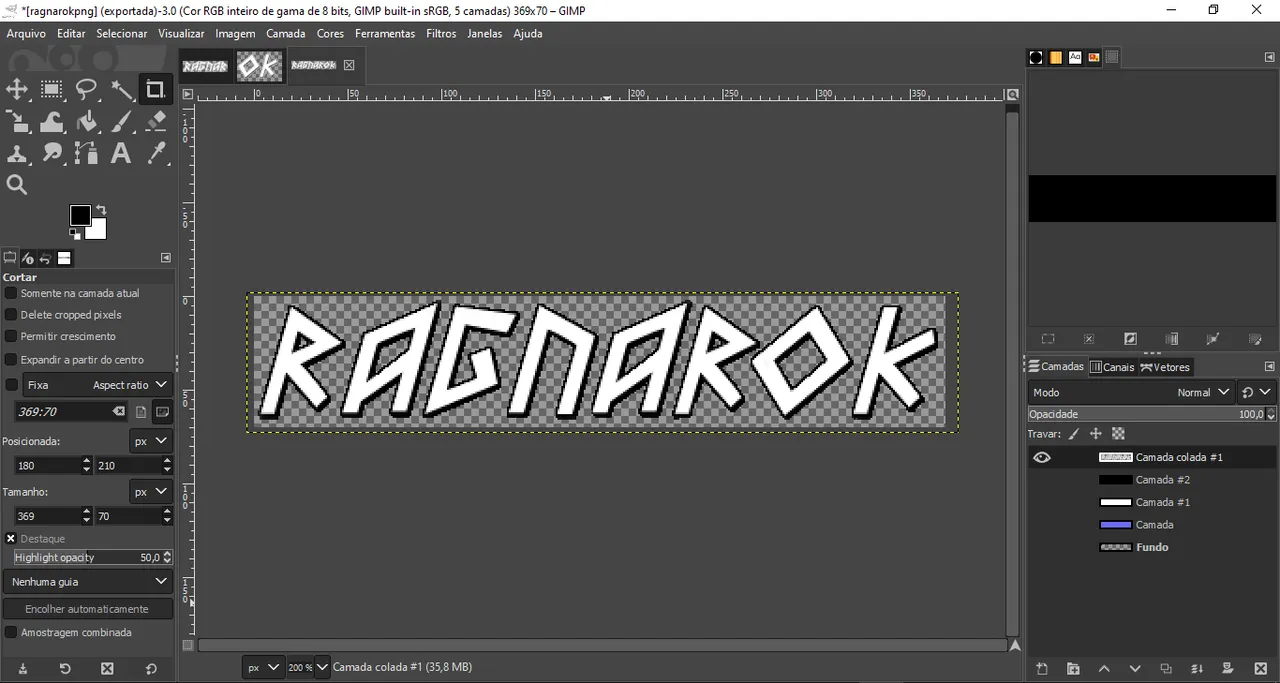Duplicate the current layer
The height and width of the screenshot is (683, 1280).
(x=1166, y=669)
